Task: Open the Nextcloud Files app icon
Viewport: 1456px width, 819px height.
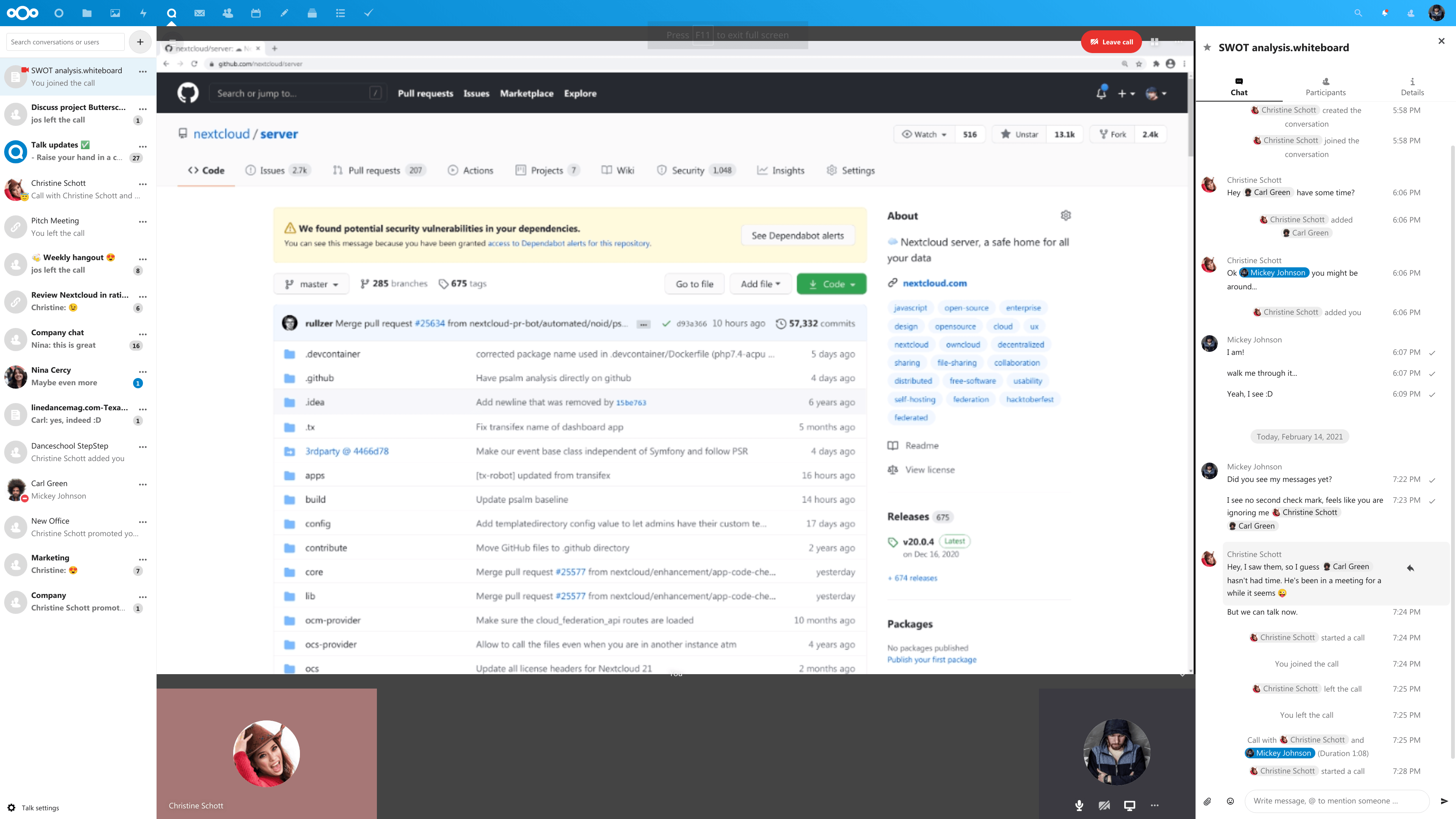Action: [x=86, y=13]
